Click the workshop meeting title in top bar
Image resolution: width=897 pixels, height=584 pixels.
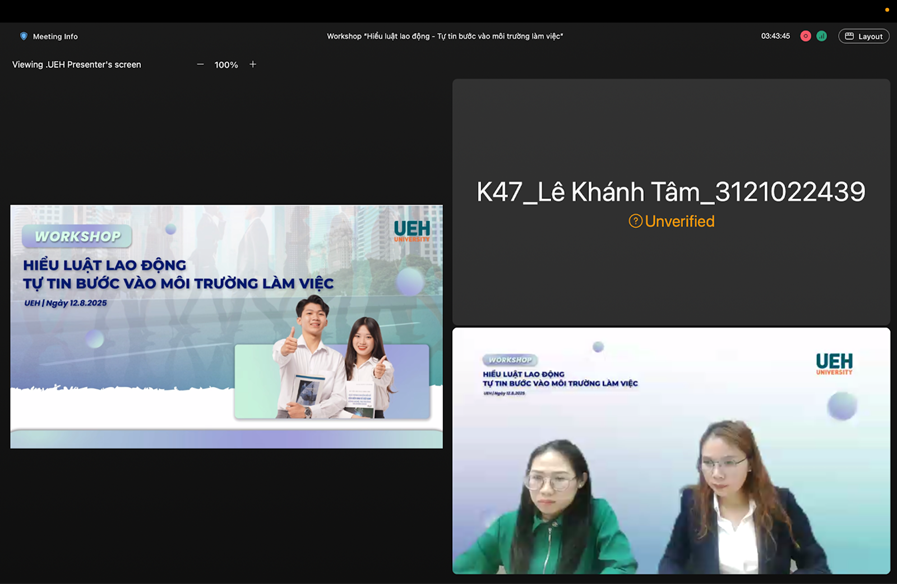445,36
